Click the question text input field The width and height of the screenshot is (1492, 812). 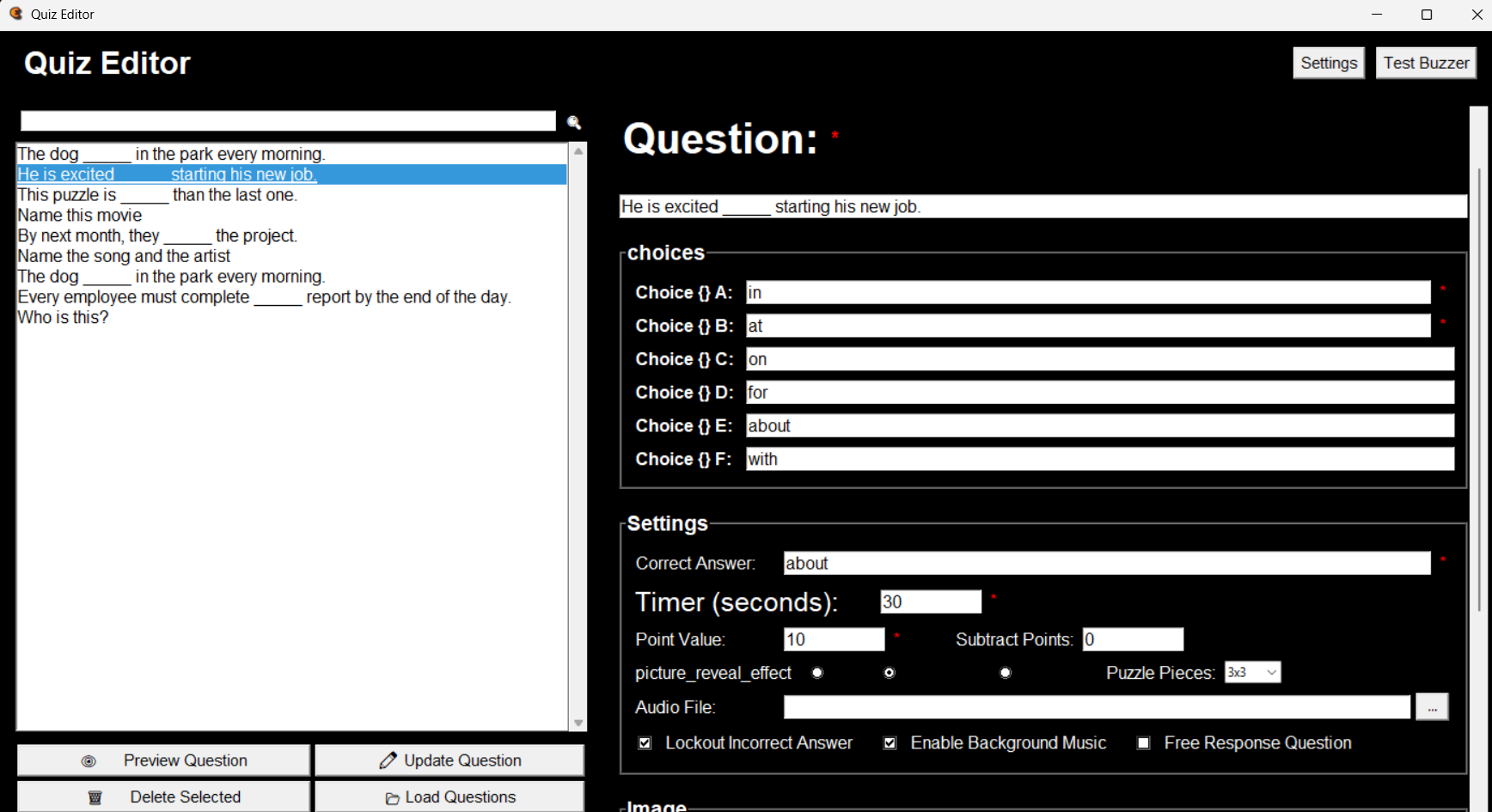[1043, 206]
